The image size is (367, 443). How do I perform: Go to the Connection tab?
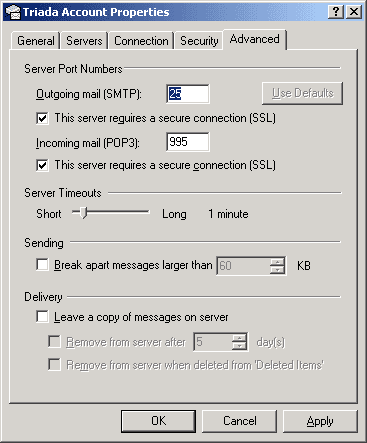coord(141,41)
